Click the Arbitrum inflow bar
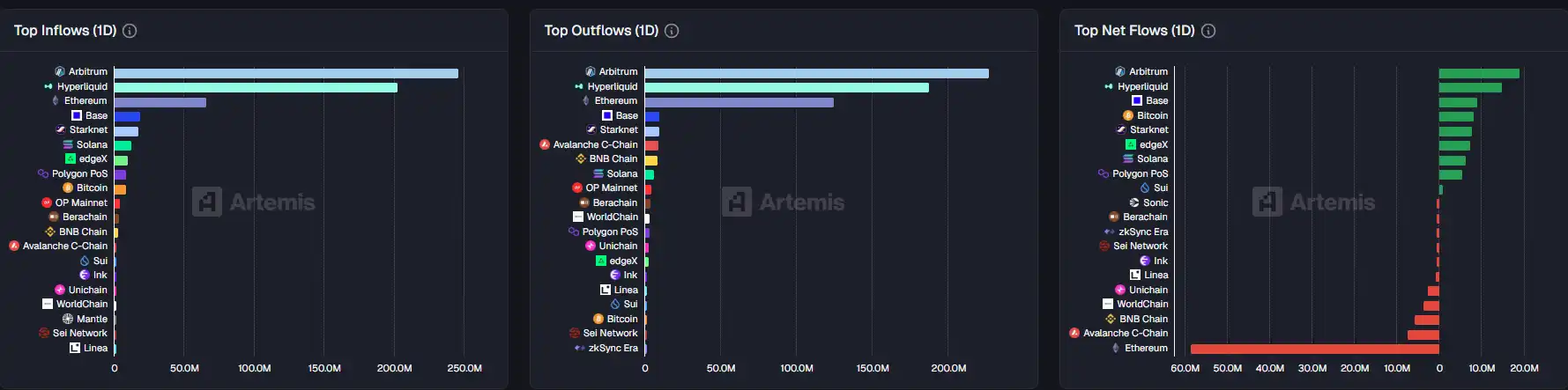 pos(286,73)
